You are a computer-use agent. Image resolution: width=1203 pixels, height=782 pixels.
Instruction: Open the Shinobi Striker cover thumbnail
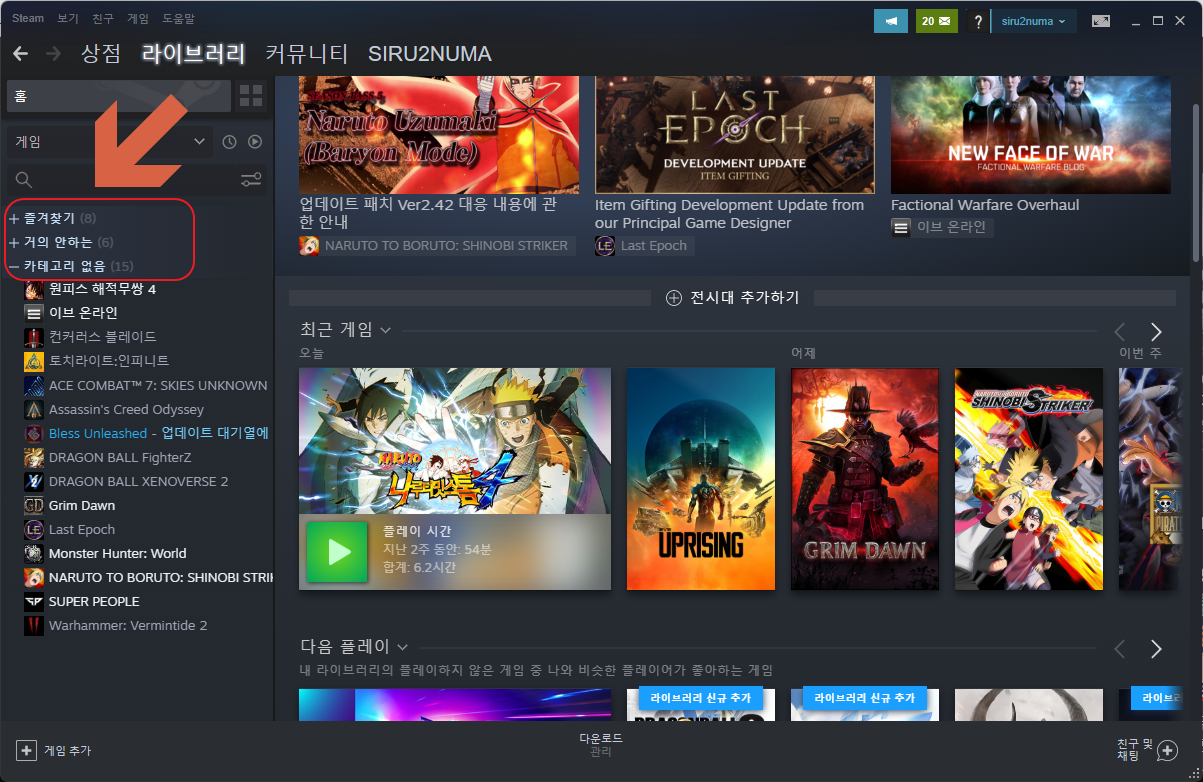(1029, 479)
